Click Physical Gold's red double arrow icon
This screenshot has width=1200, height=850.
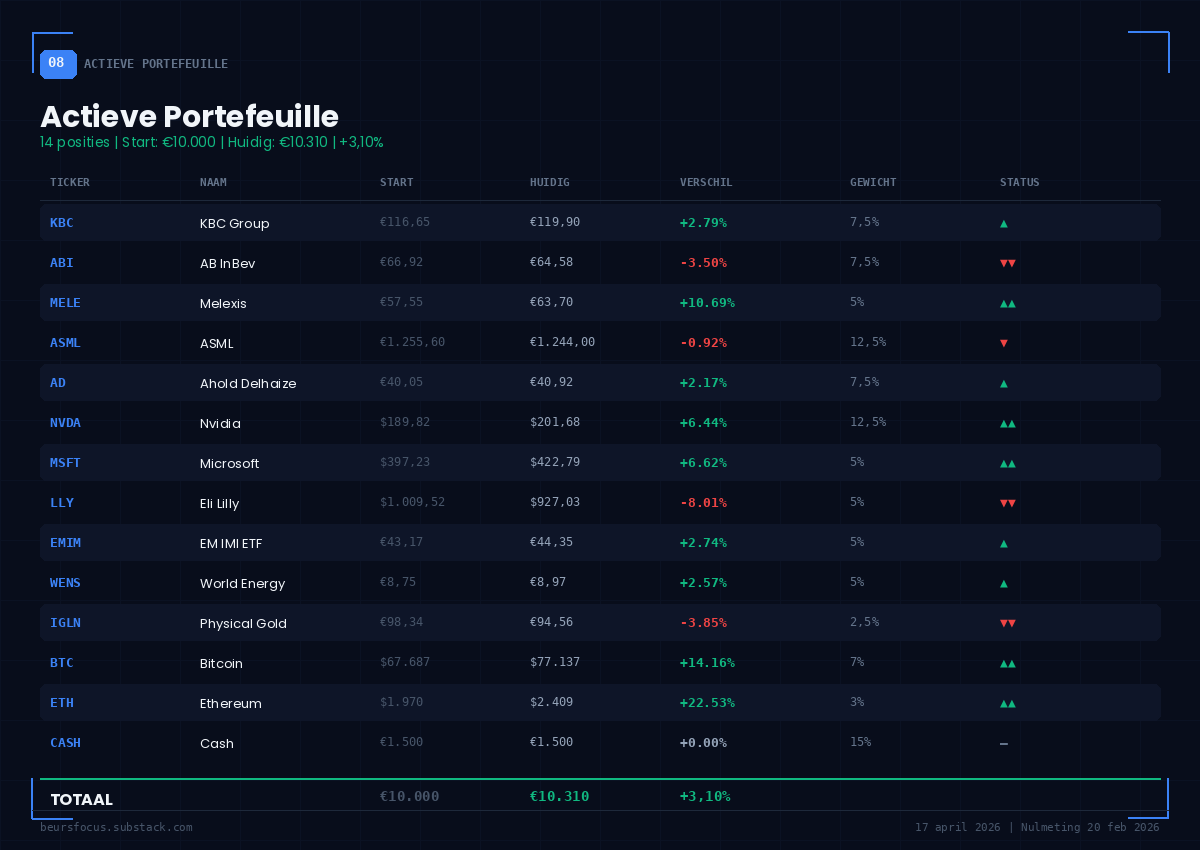pyautogui.click(x=1008, y=622)
